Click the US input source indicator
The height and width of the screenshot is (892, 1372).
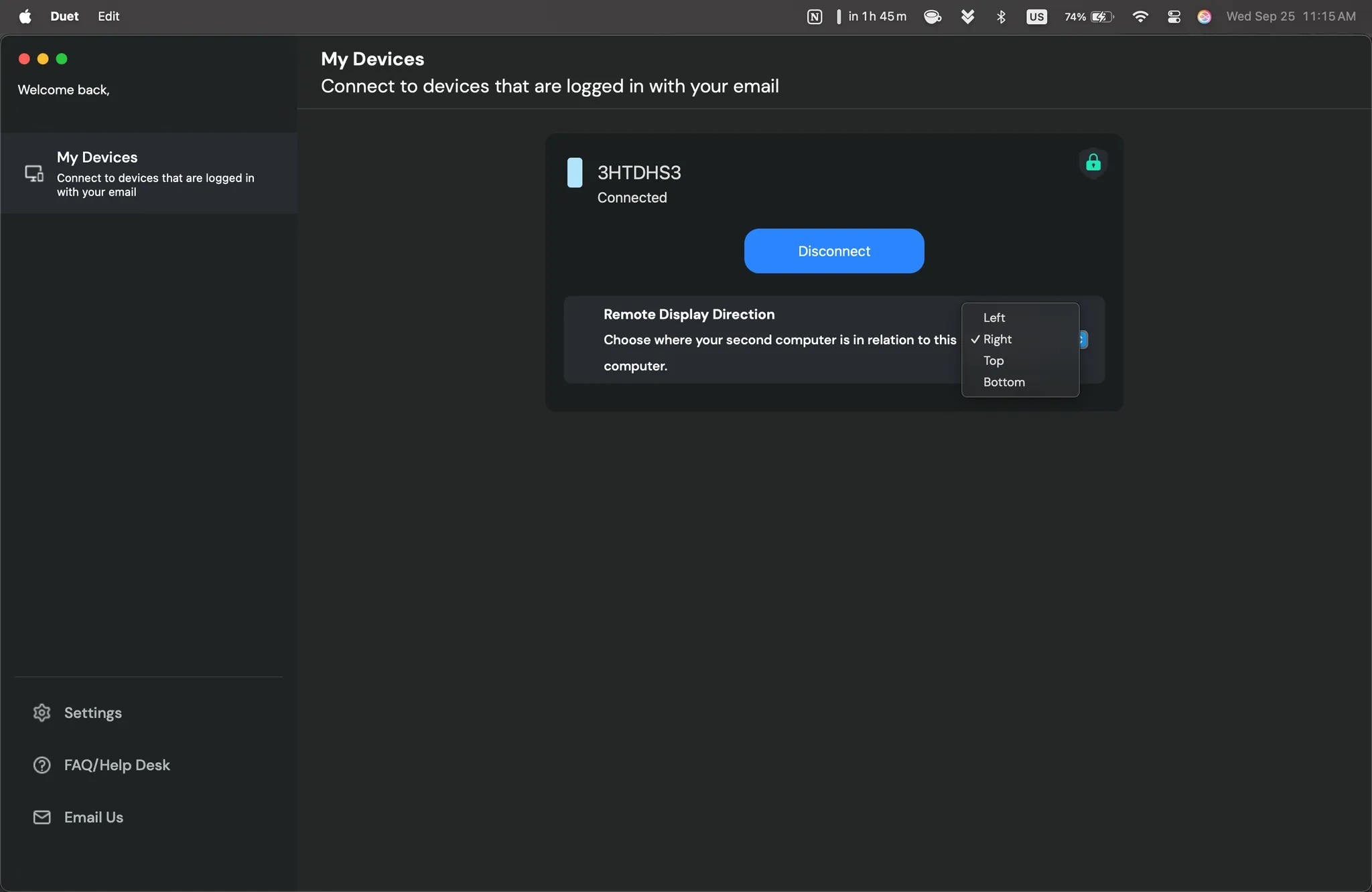pyautogui.click(x=1036, y=16)
